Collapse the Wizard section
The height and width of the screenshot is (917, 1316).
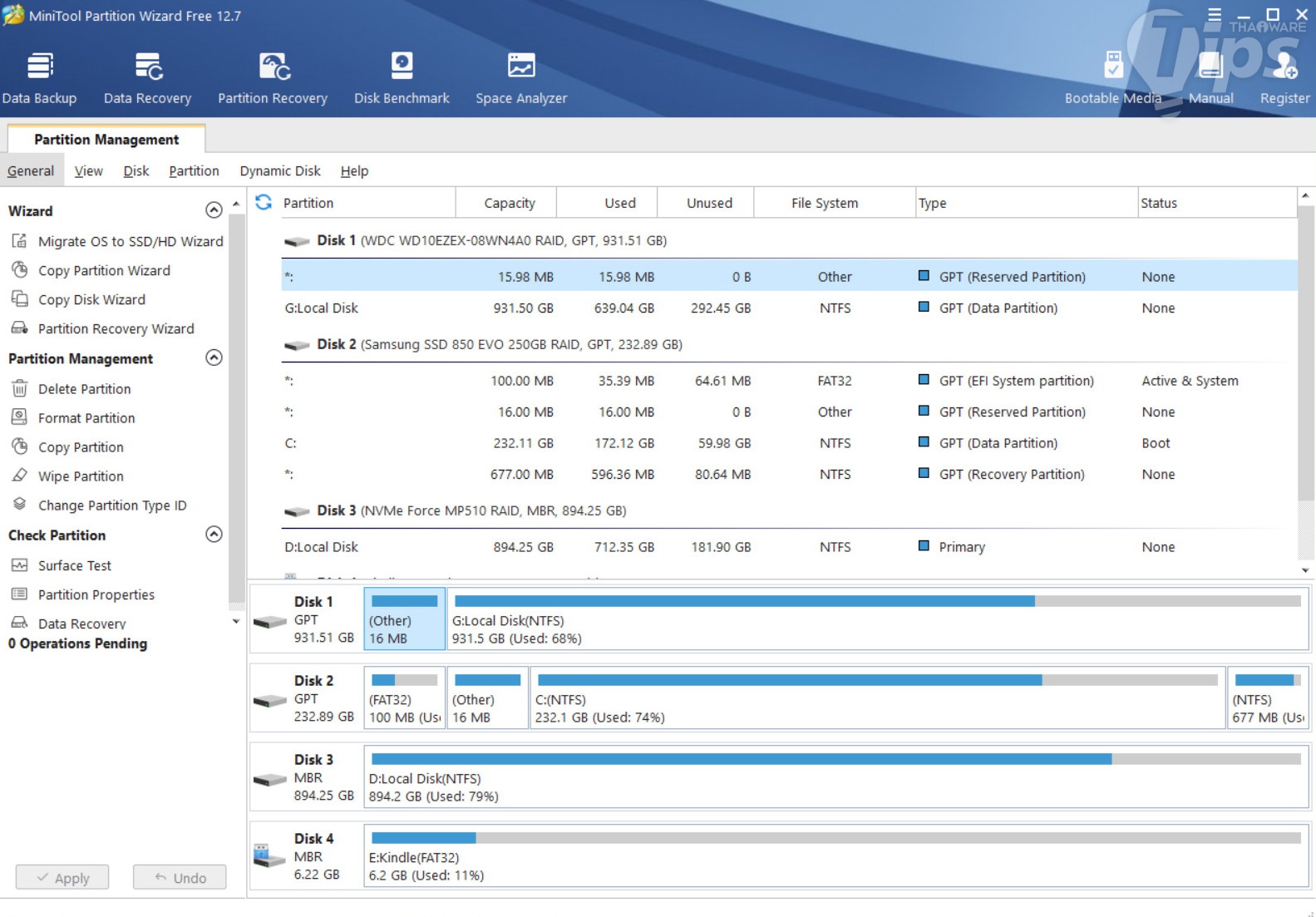point(214,210)
